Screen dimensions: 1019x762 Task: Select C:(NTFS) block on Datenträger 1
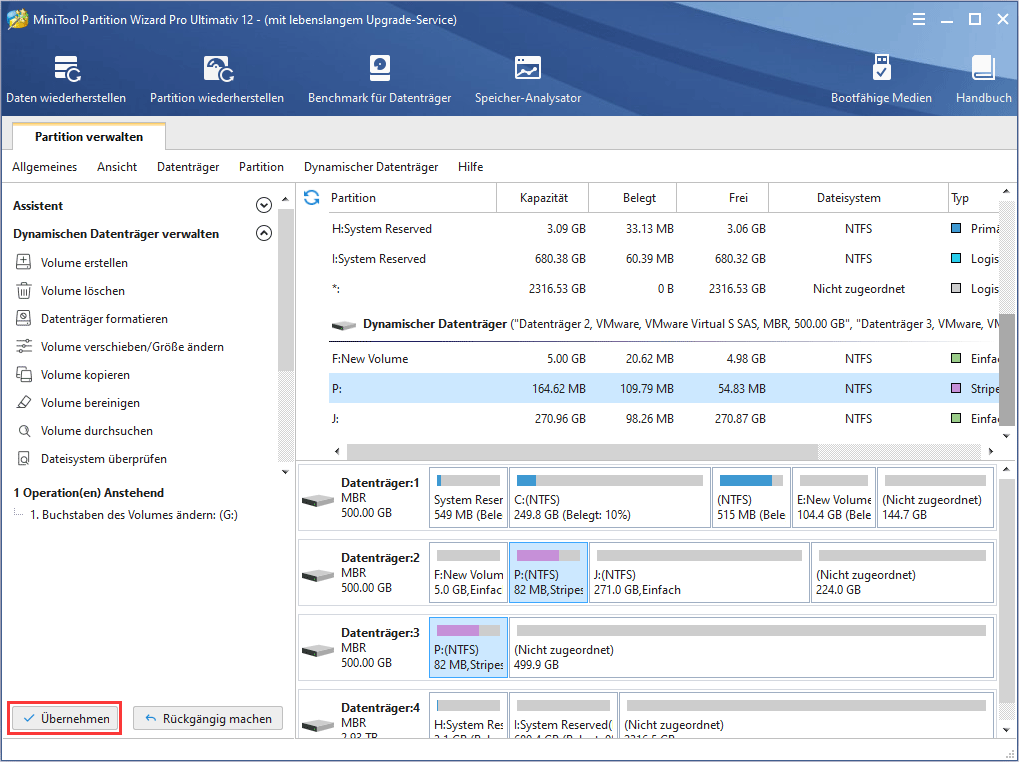(610, 498)
